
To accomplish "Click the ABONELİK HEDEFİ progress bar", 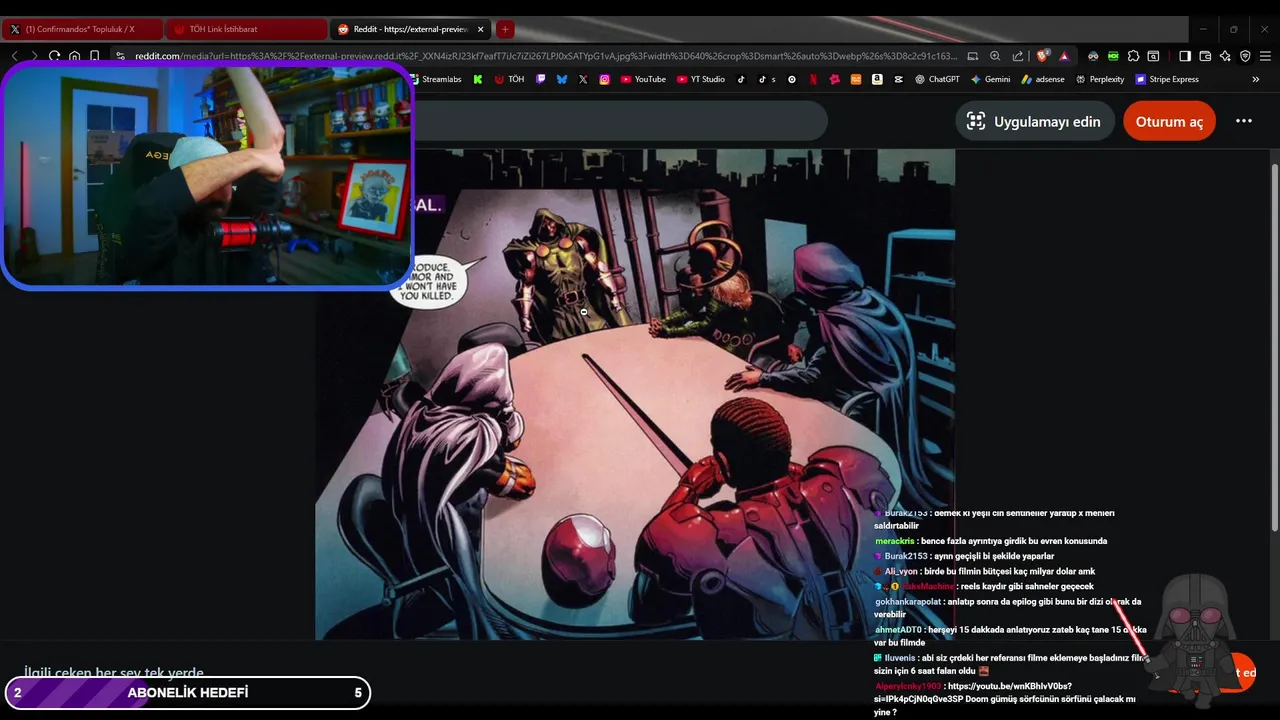I will 188,693.
